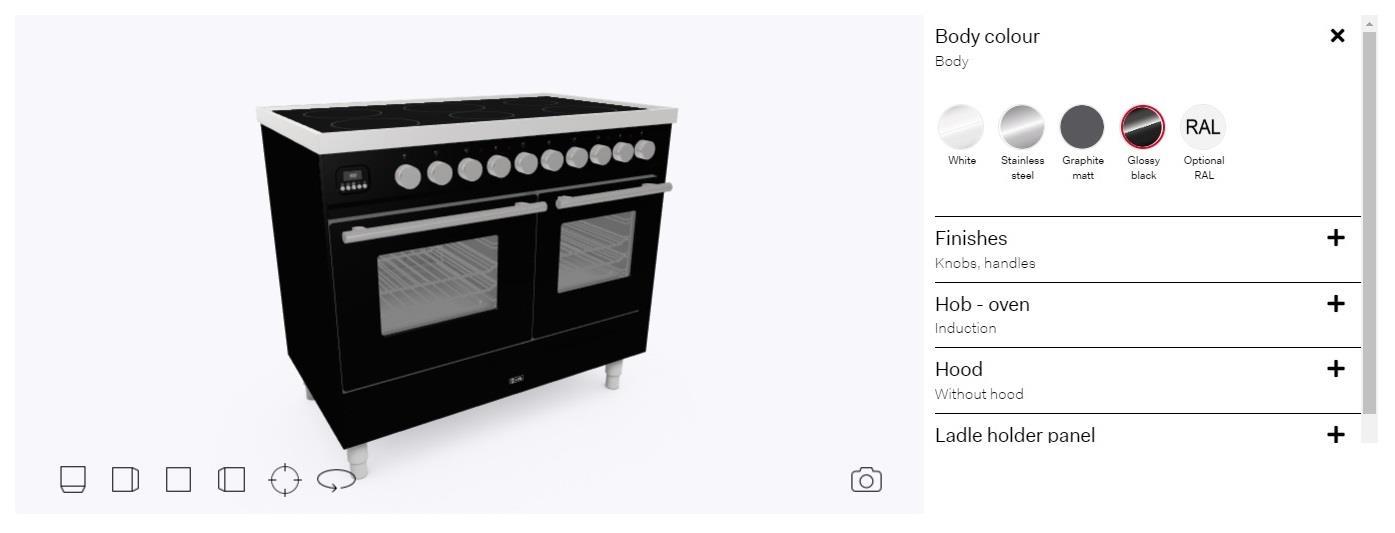1395x533 pixels.
Task: Start auto-rotate with the rotation icon
Action: pyautogui.click(x=336, y=481)
